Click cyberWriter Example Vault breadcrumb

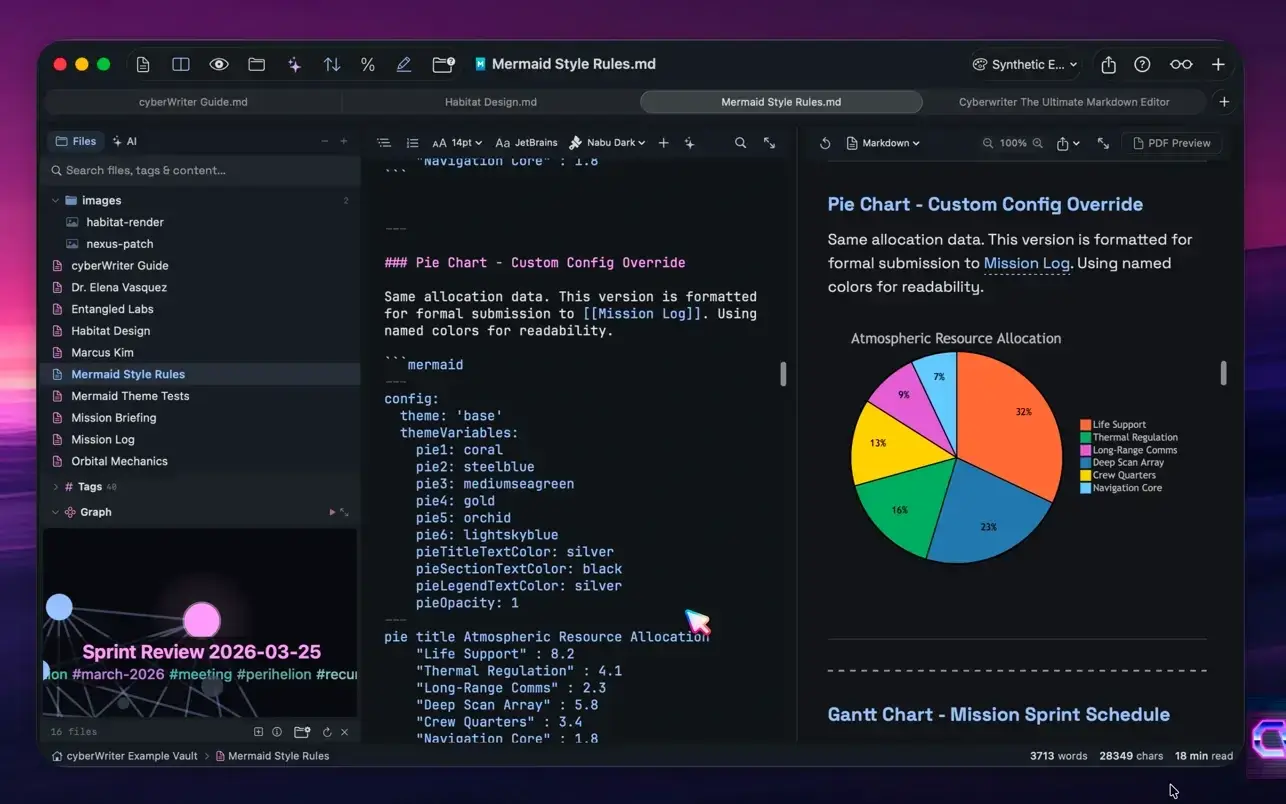124,756
